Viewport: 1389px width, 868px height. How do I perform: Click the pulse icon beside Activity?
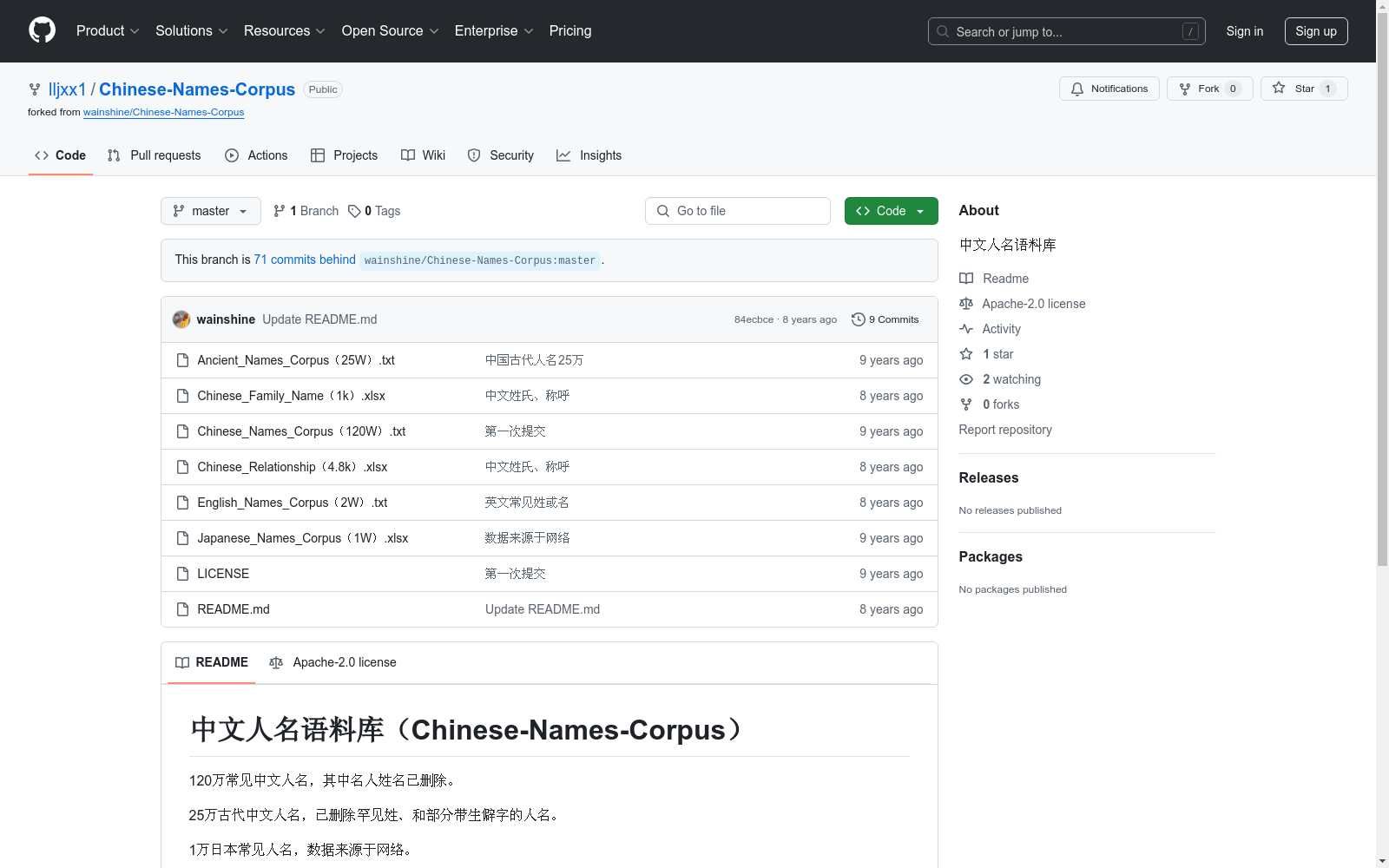tap(966, 329)
